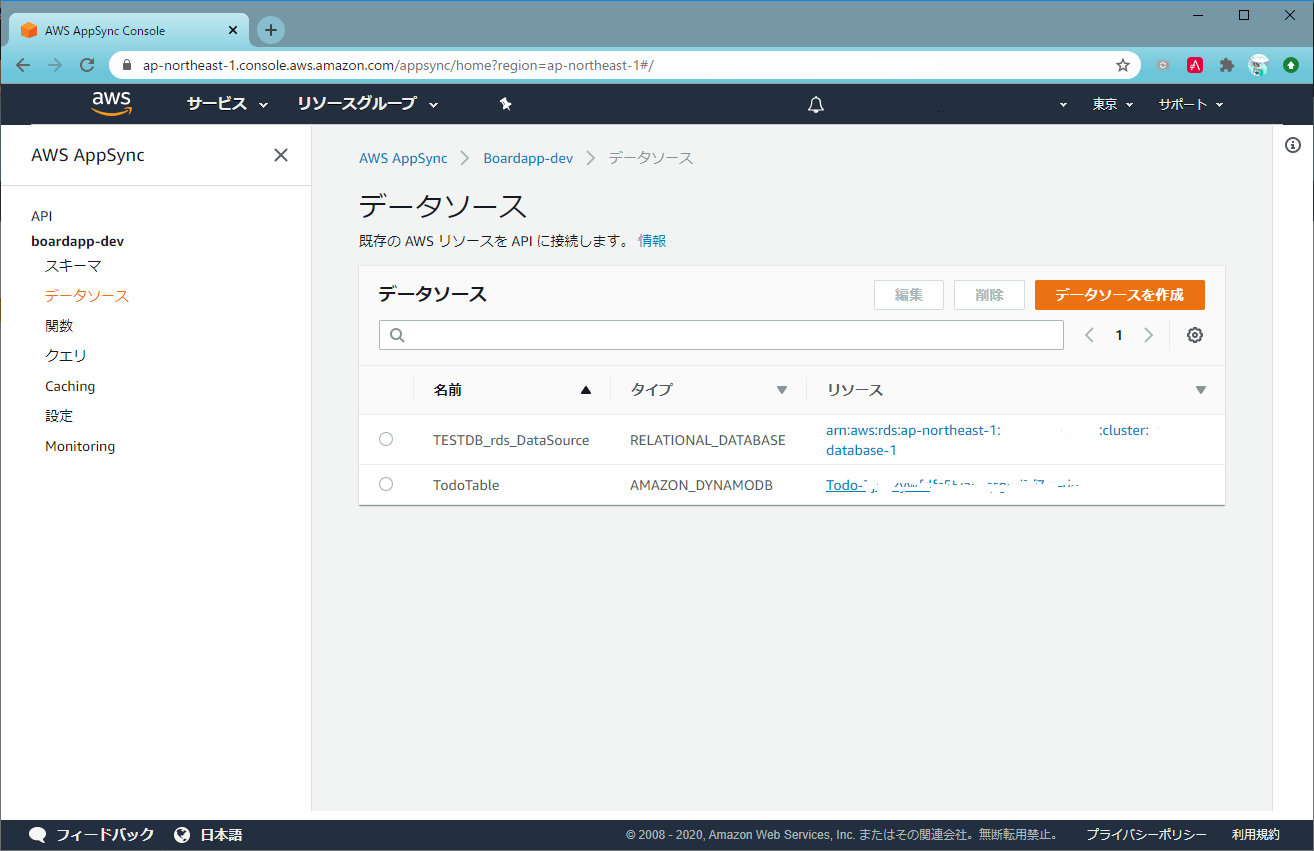
Task: Open the サービス dropdown menu
Action: click(x=227, y=104)
